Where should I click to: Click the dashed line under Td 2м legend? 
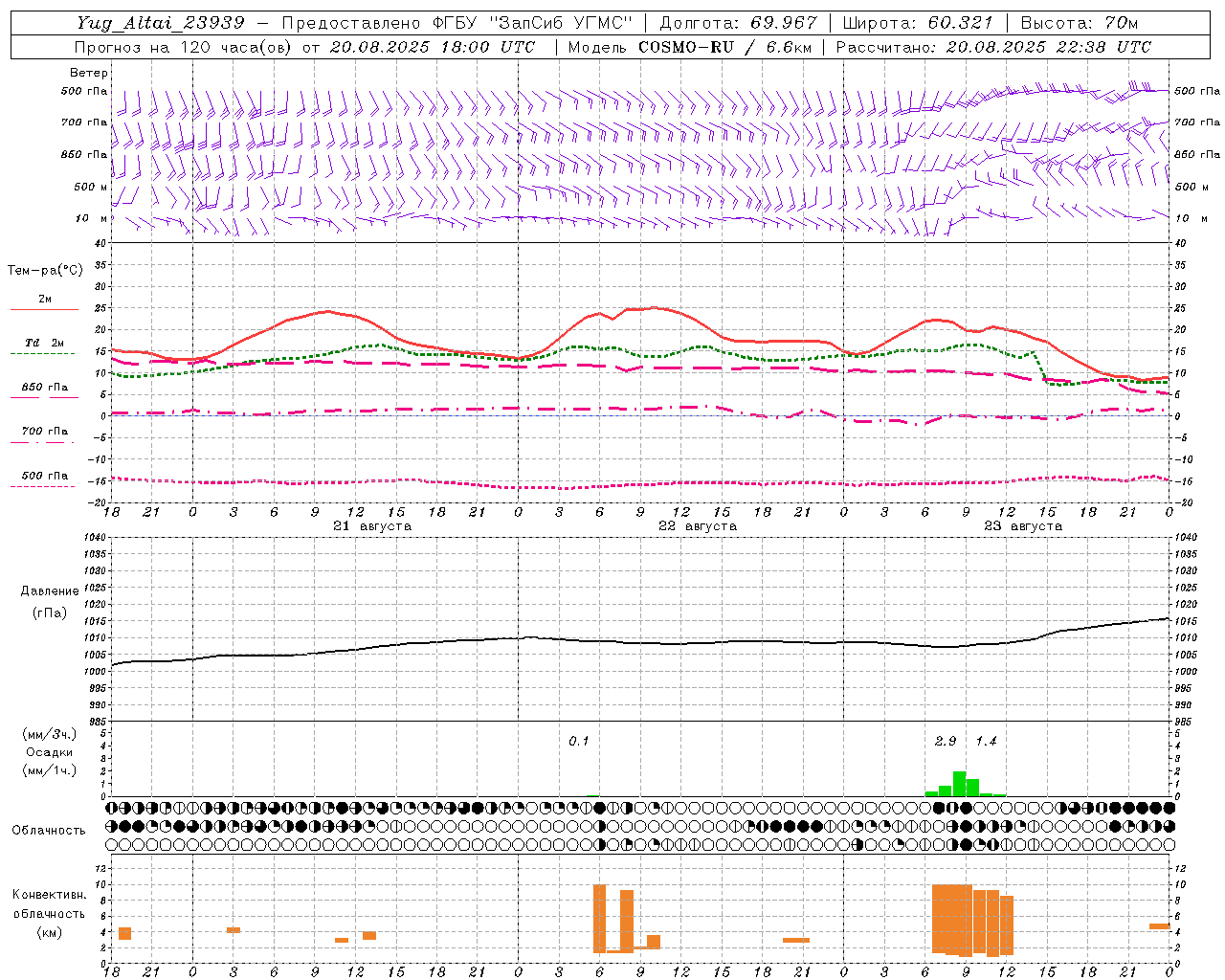[43, 354]
